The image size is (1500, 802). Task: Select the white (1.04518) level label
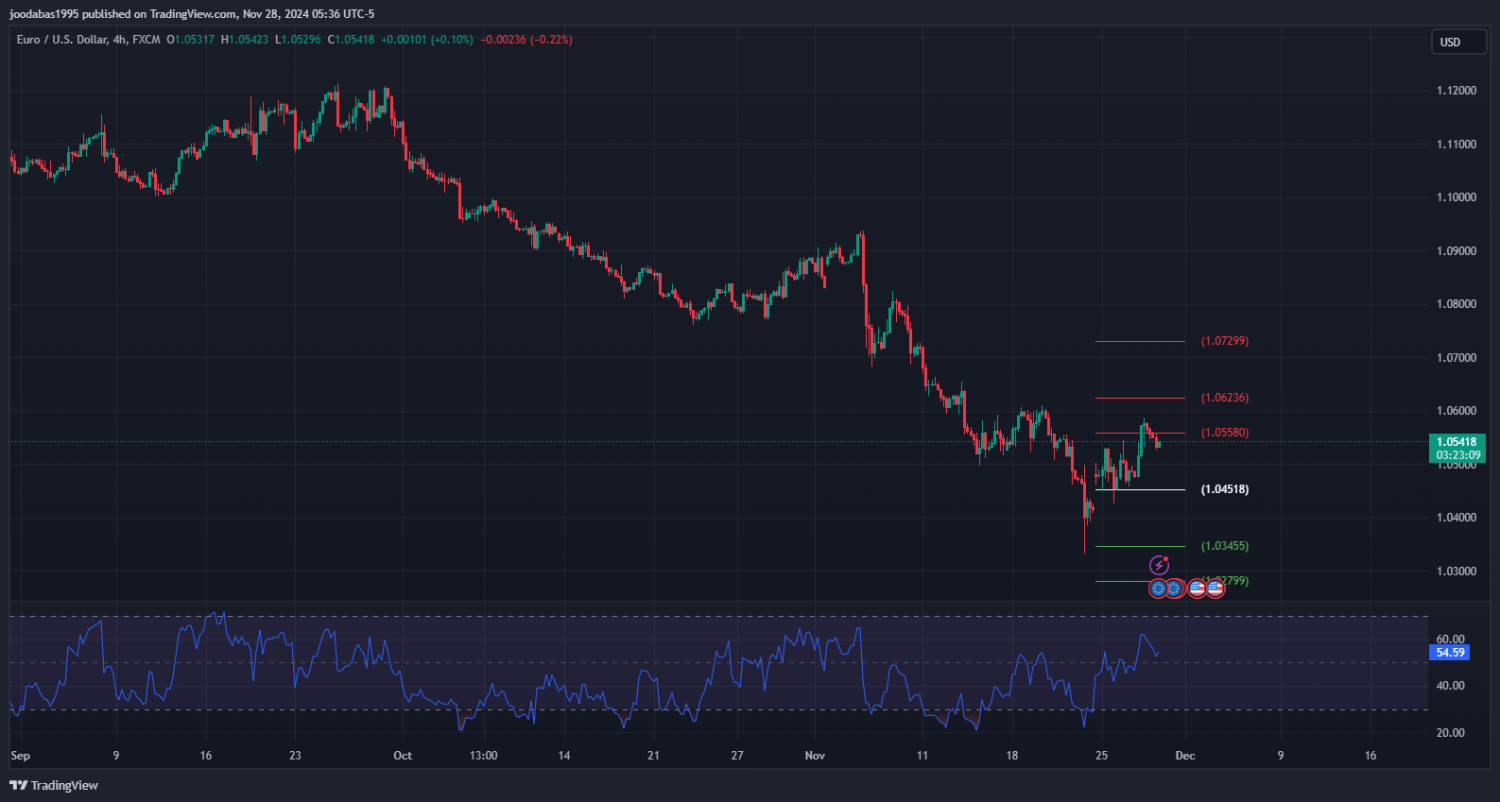click(1224, 490)
